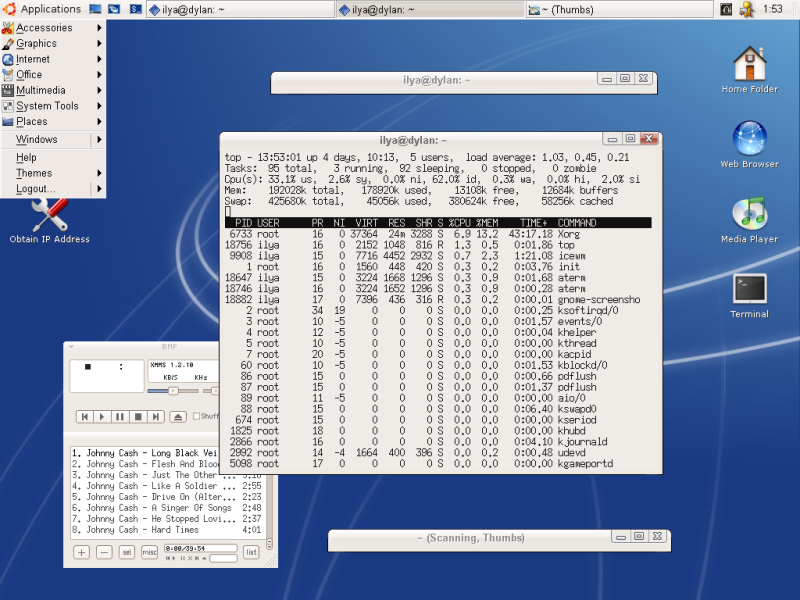Image resolution: width=800 pixels, height=600 pixels.
Task: Skip to next track in BMP player
Action: pyautogui.click(x=155, y=417)
